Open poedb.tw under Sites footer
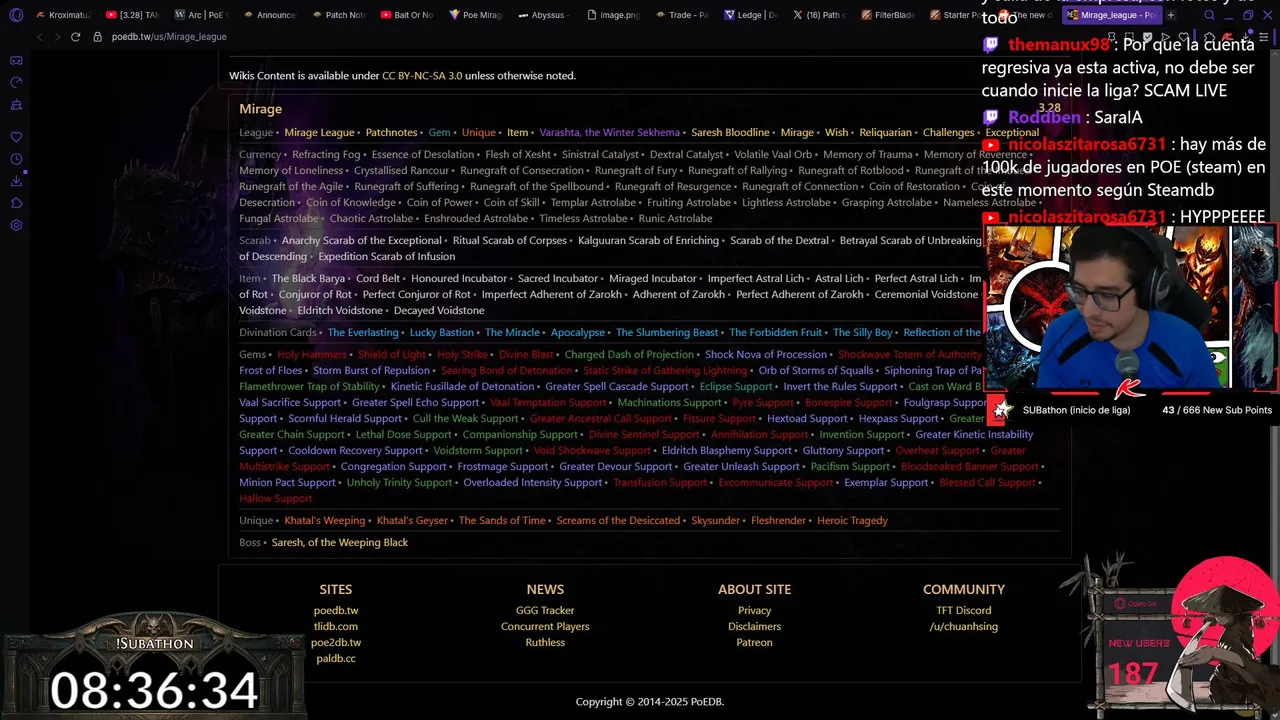 click(x=336, y=611)
